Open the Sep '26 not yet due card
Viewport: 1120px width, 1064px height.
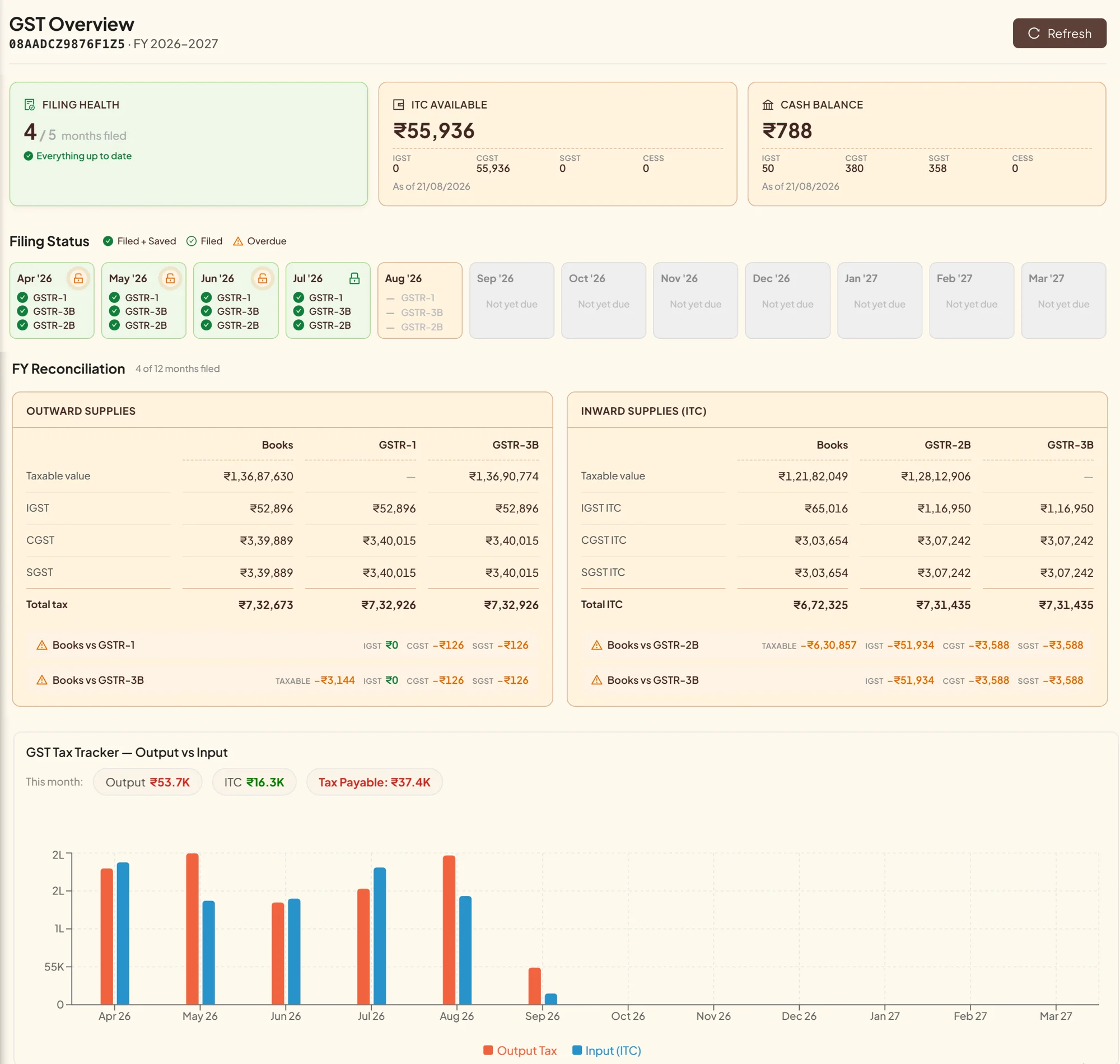(x=511, y=301)
